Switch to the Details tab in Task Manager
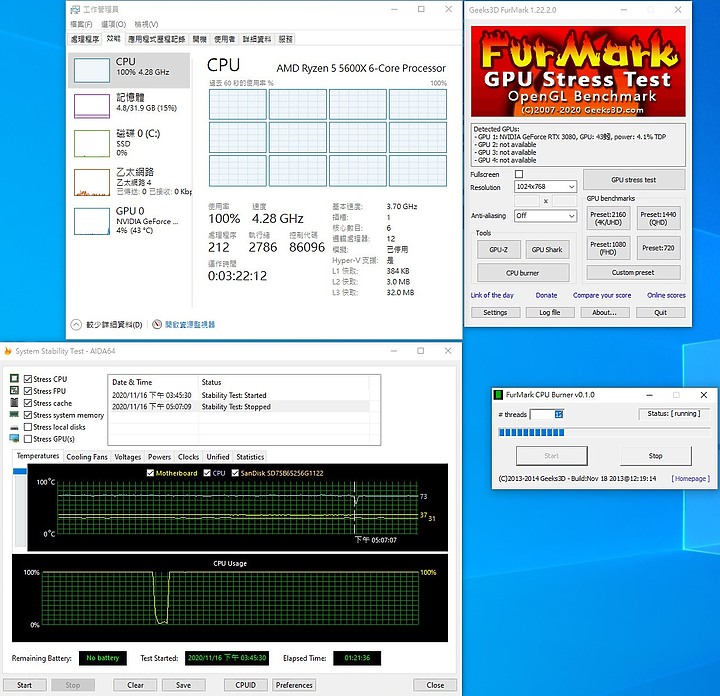Image resolution: width=720 pixels, height=696 pixels. point(257,39)
